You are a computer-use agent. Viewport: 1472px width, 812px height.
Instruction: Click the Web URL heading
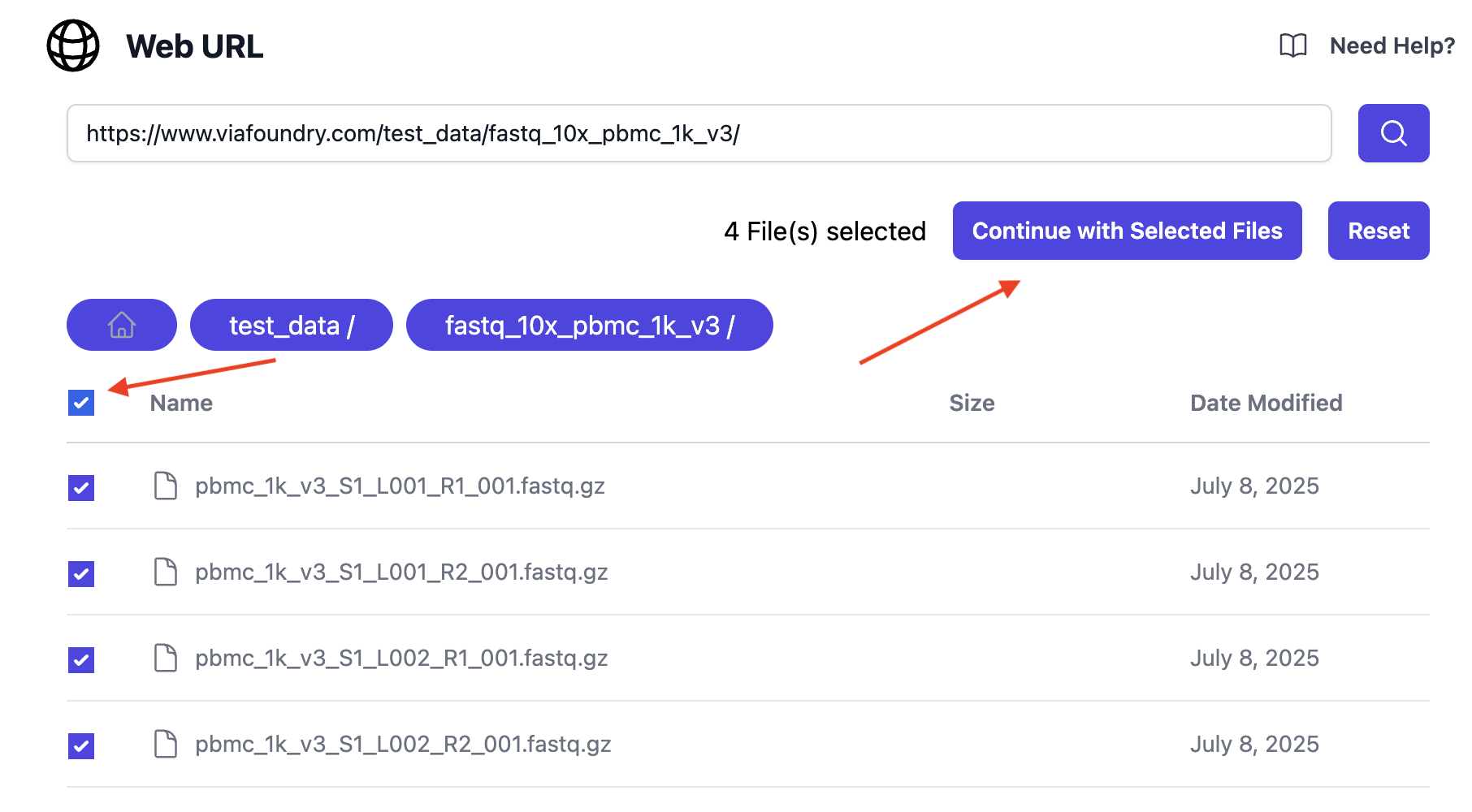[x=195, y=46]
